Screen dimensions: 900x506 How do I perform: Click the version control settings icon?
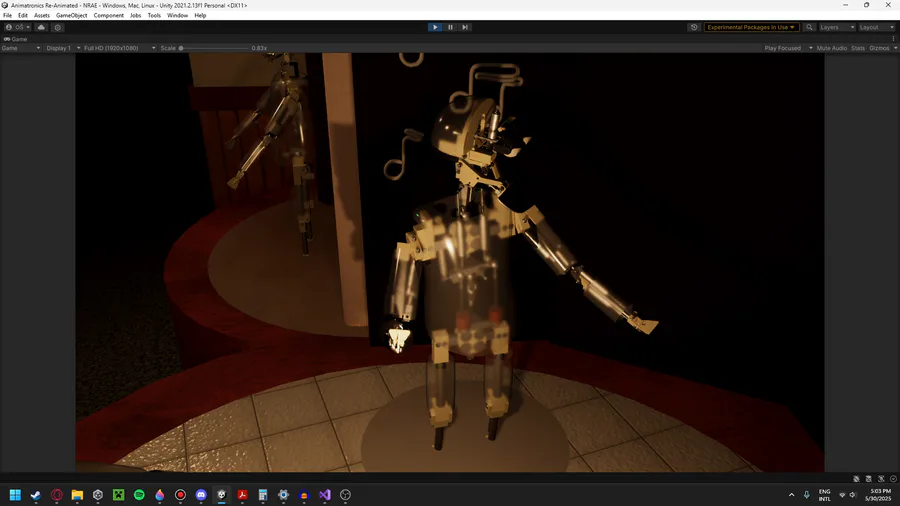pyautogui.click(x=57, y=27)
